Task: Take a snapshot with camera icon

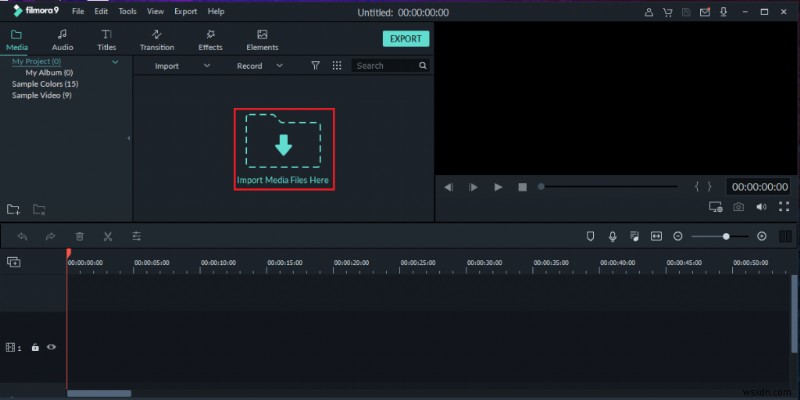Action: coord(738,207)
